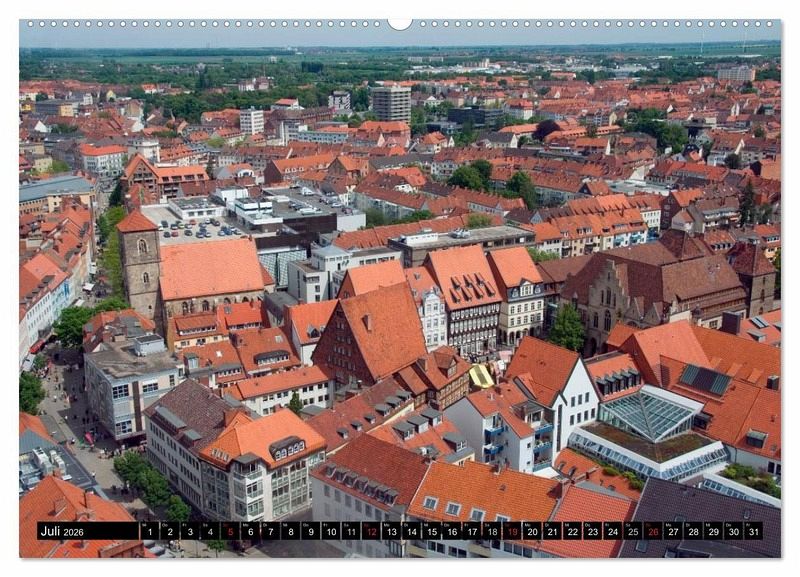This screenshot has height=577, width=800.
Task: Select day 22 in the date strip
Action: pos(572,532)
